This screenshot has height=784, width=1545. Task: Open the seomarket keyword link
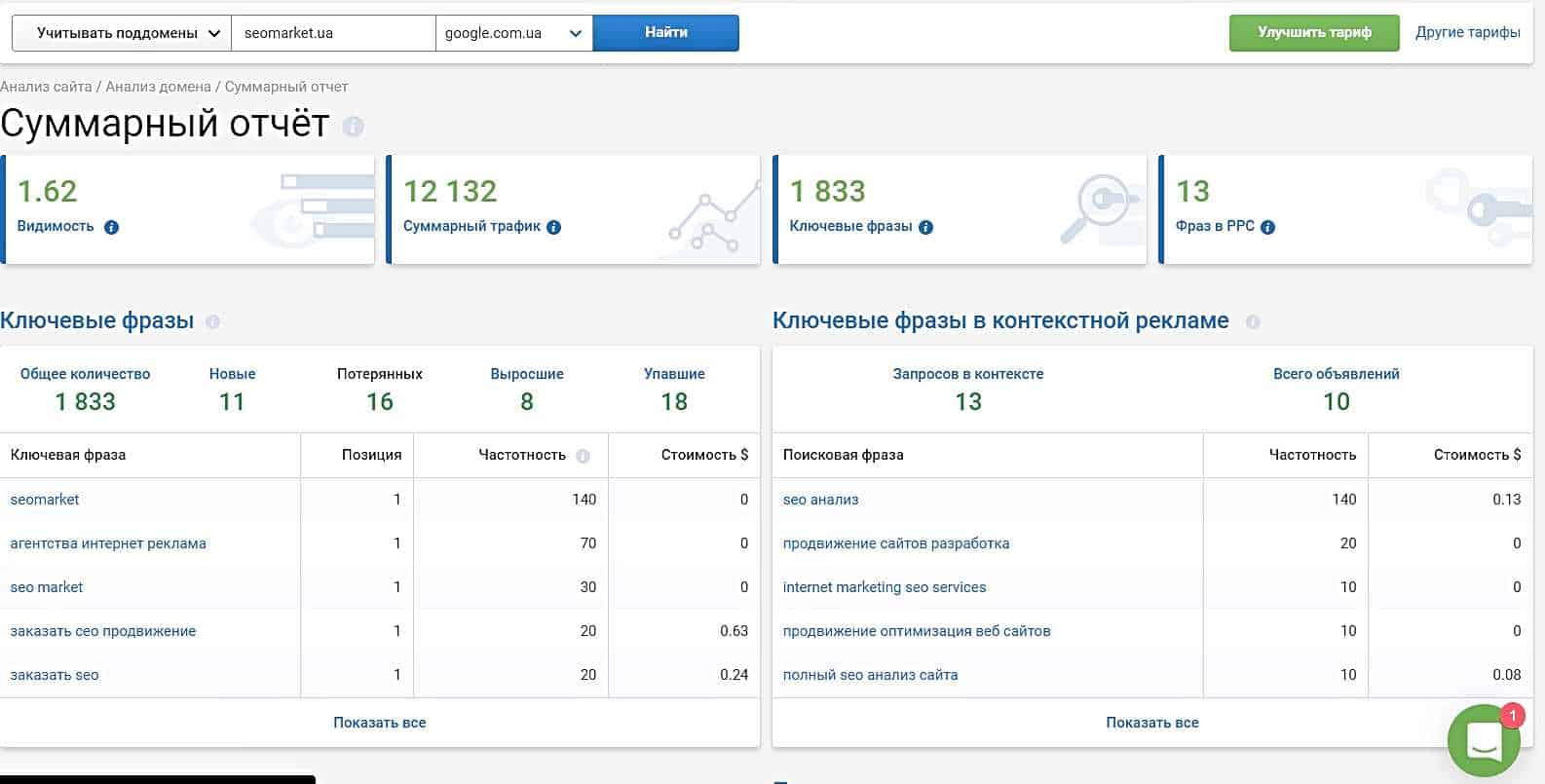(45, 500)
